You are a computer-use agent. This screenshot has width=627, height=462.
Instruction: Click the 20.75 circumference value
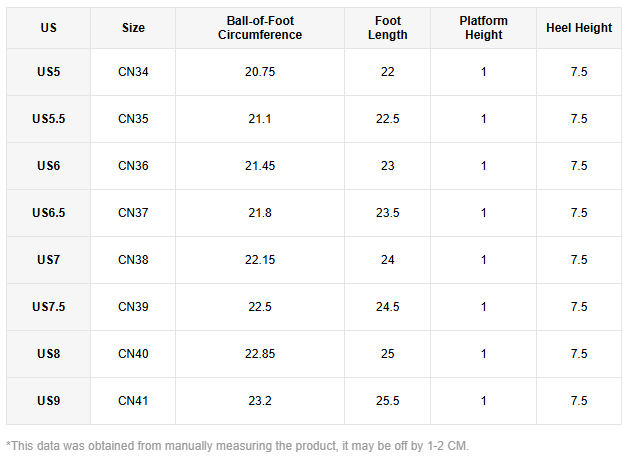pyautogui.click(x=260, y=72)
